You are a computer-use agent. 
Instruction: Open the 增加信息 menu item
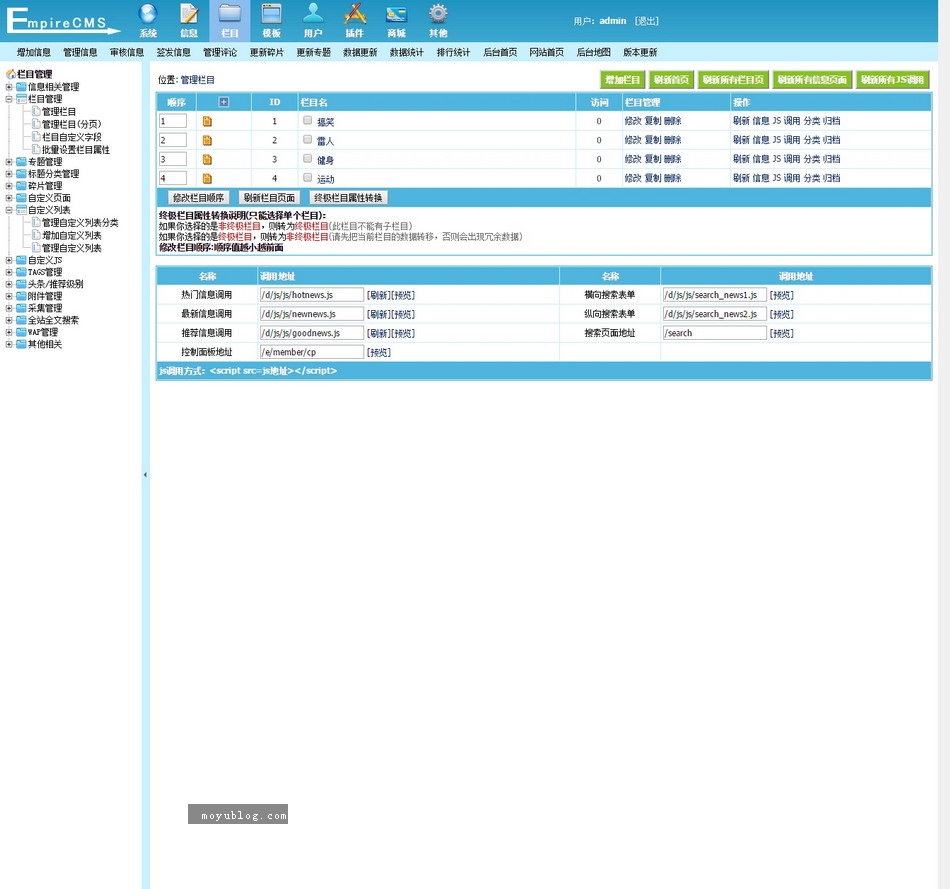coord(34,52)
